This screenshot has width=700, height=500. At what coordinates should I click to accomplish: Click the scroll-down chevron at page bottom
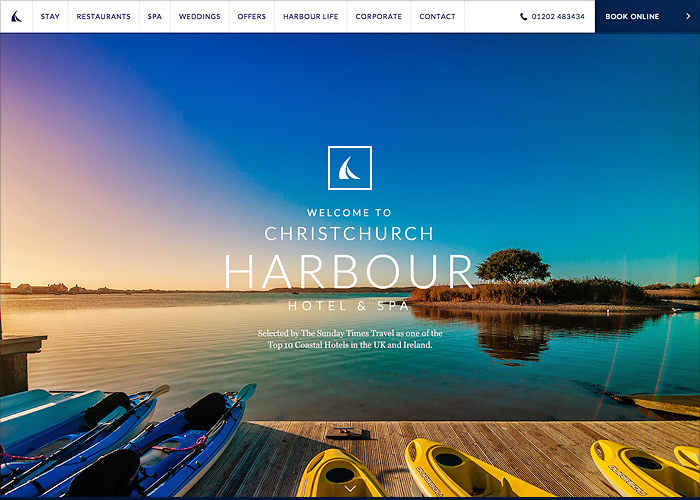point(350,489)
